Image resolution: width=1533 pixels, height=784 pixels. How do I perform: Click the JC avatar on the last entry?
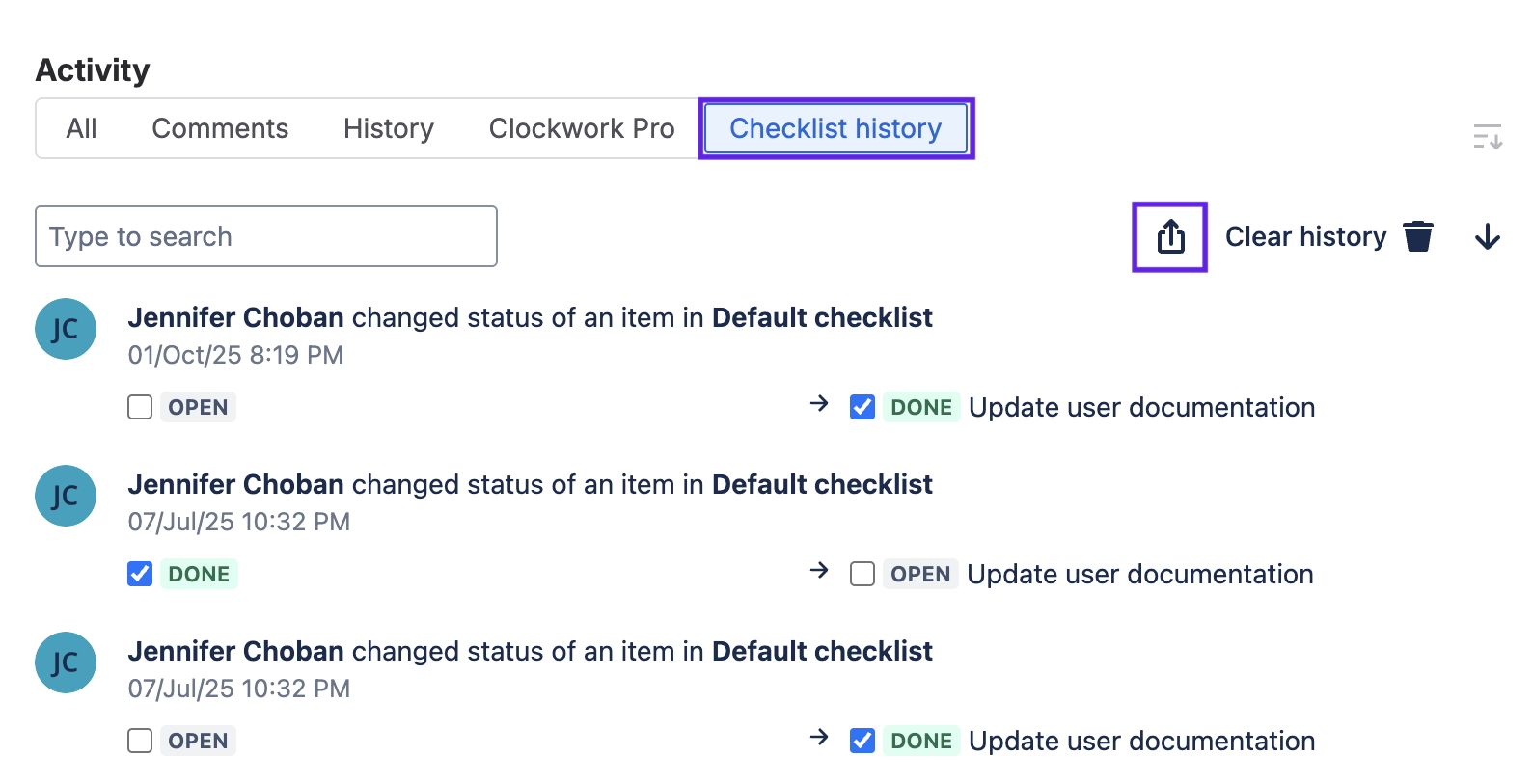point(66,662)
